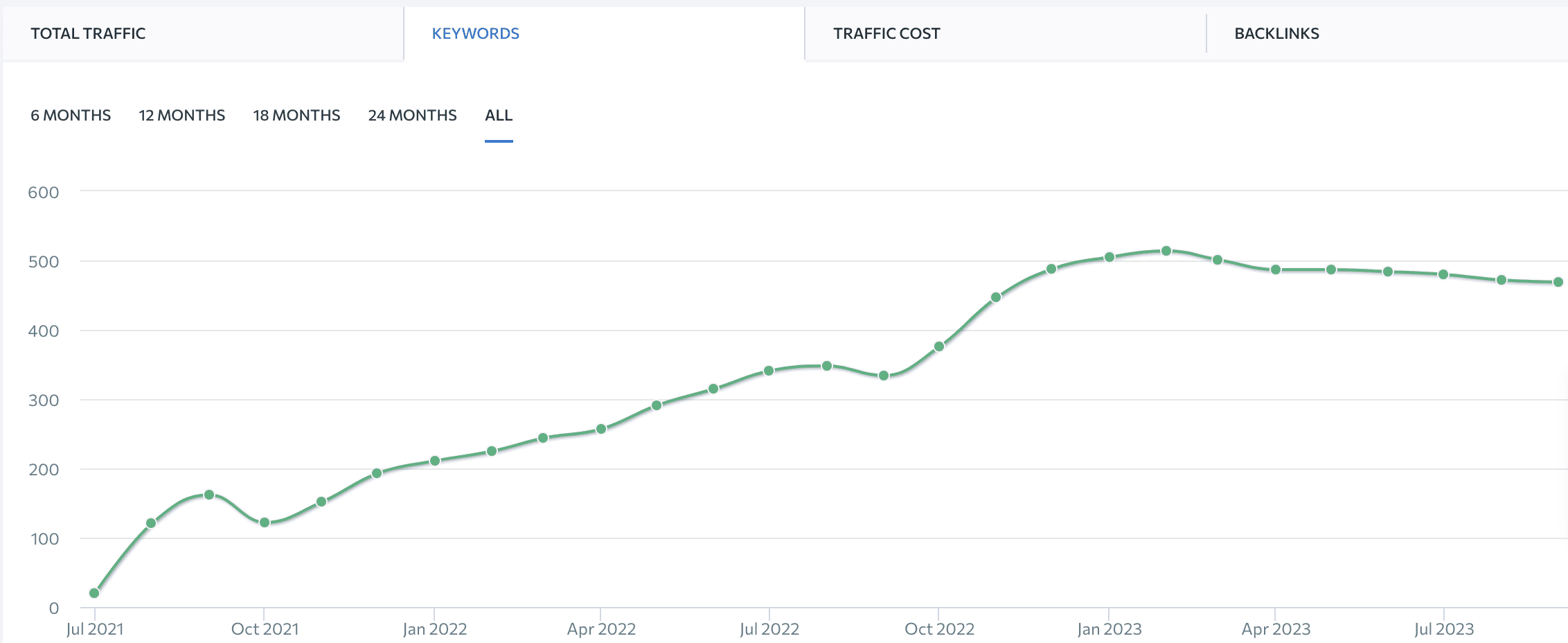Click the Jul 2022 axis label
Screen dimensions: 1568x643
pos(769,629)
